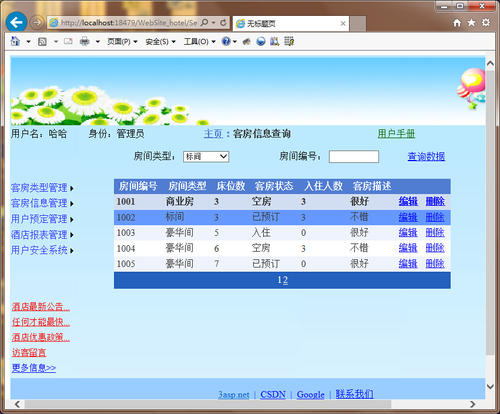Click the toolbar icon right of help
The width and height of the screenshot is (500, 414).
pyautogui.click(x=247, y=42)
